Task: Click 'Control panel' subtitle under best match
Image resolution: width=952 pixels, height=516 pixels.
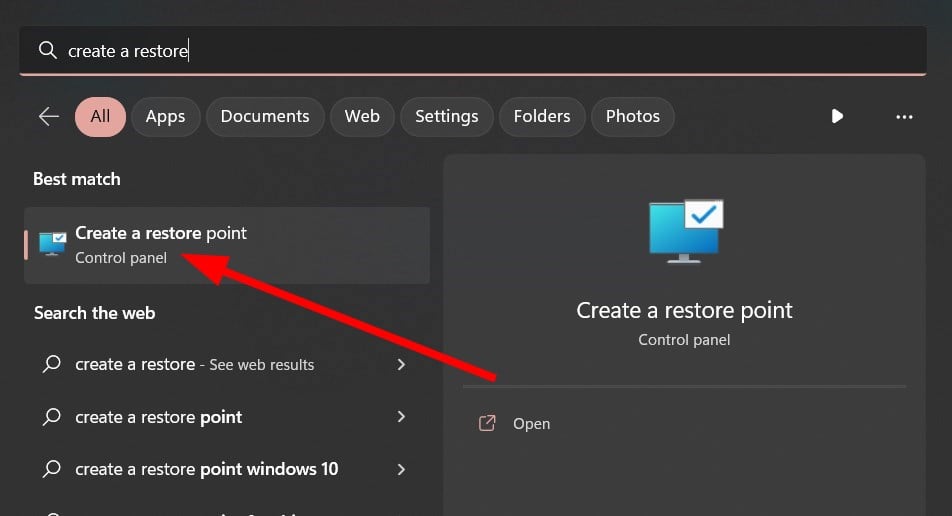Action: pyautogui.click(x=121, y=258)
